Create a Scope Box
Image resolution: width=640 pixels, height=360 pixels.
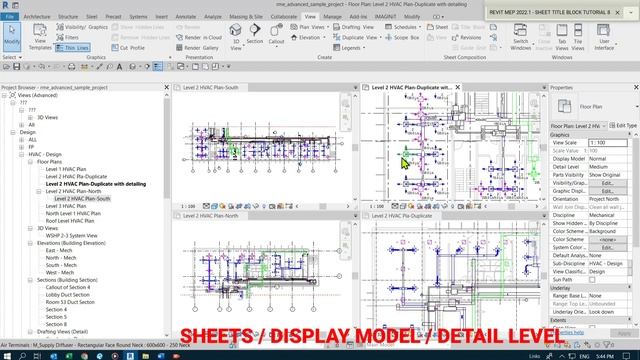(x=402, y=37)
